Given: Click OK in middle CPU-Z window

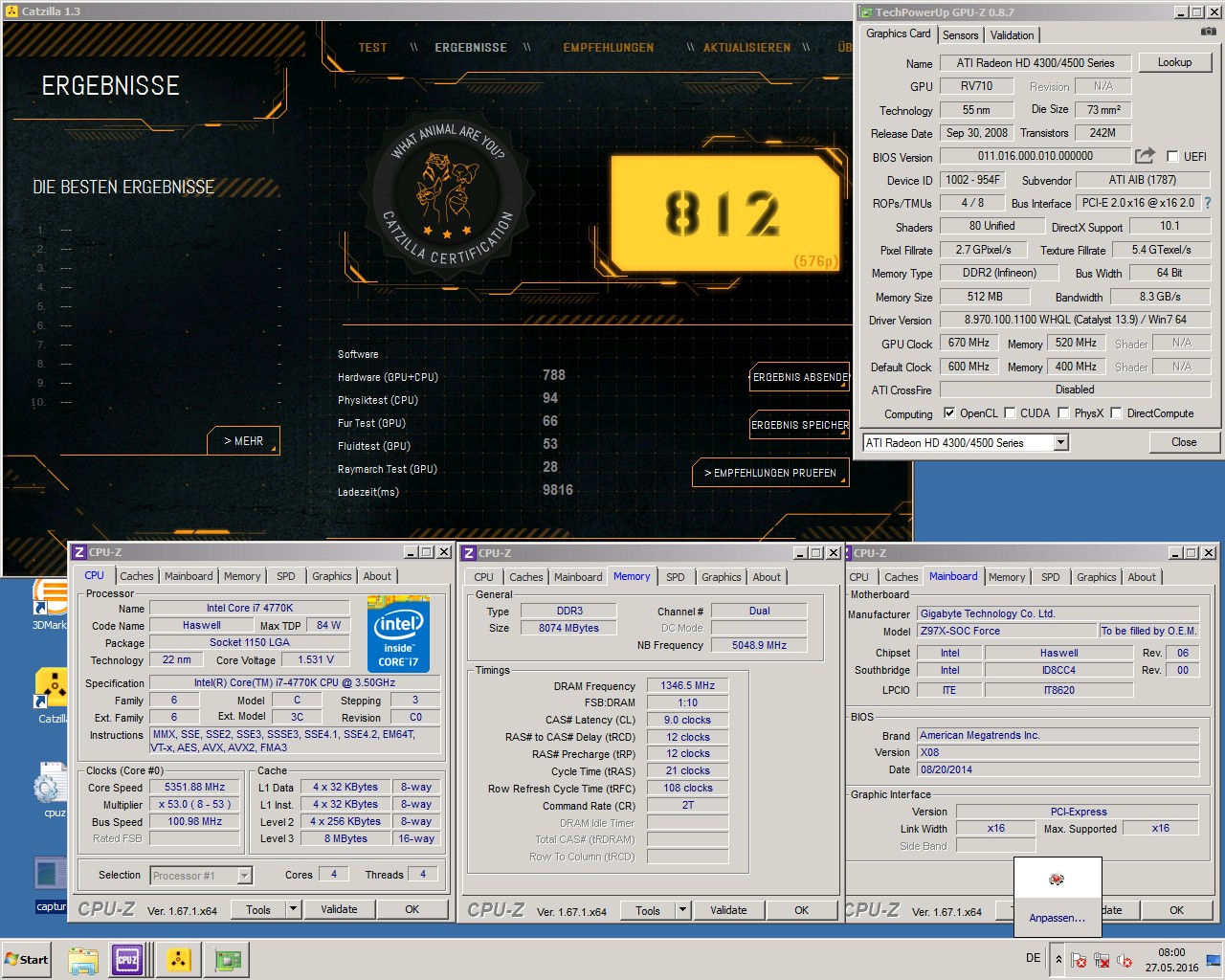Looking at the screenshot, I should (801, 910).
